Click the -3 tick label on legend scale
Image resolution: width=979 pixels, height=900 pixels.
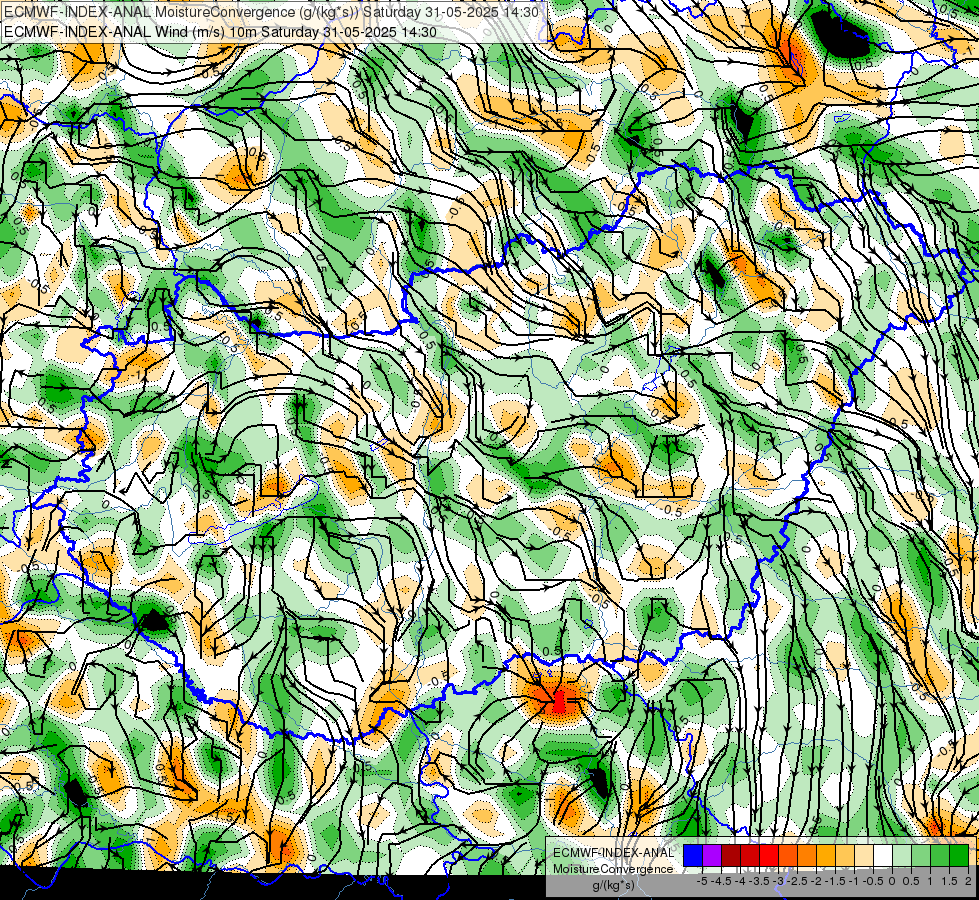(x=779, y=881)
